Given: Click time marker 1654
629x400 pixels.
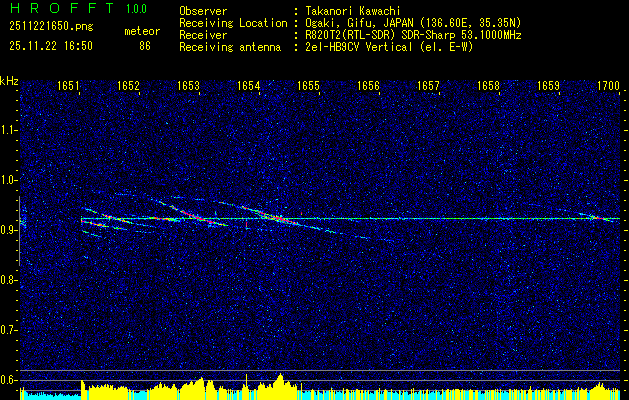Looking at the screenshot, I should [x=249, y=86].
